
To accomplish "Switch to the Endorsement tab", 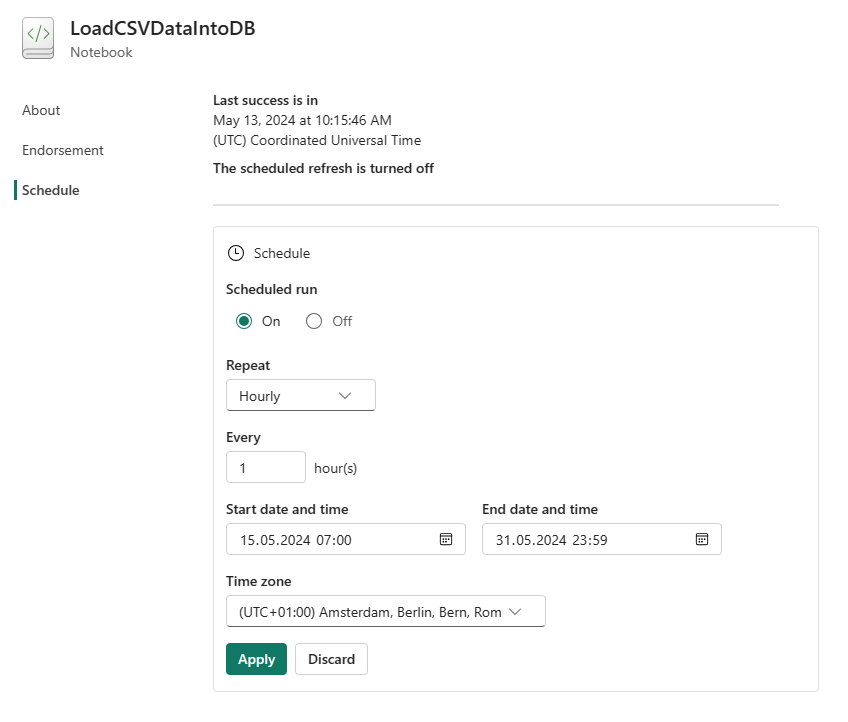I will tap(63, 150).
